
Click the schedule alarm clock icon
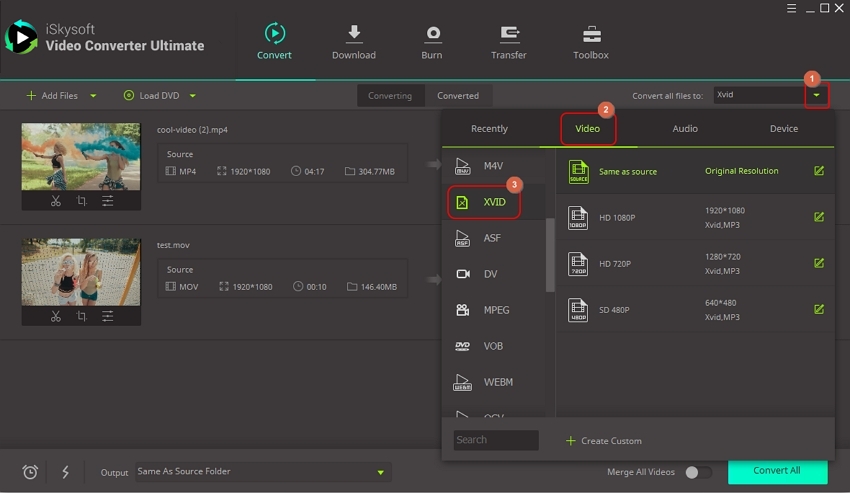point(30,472)
